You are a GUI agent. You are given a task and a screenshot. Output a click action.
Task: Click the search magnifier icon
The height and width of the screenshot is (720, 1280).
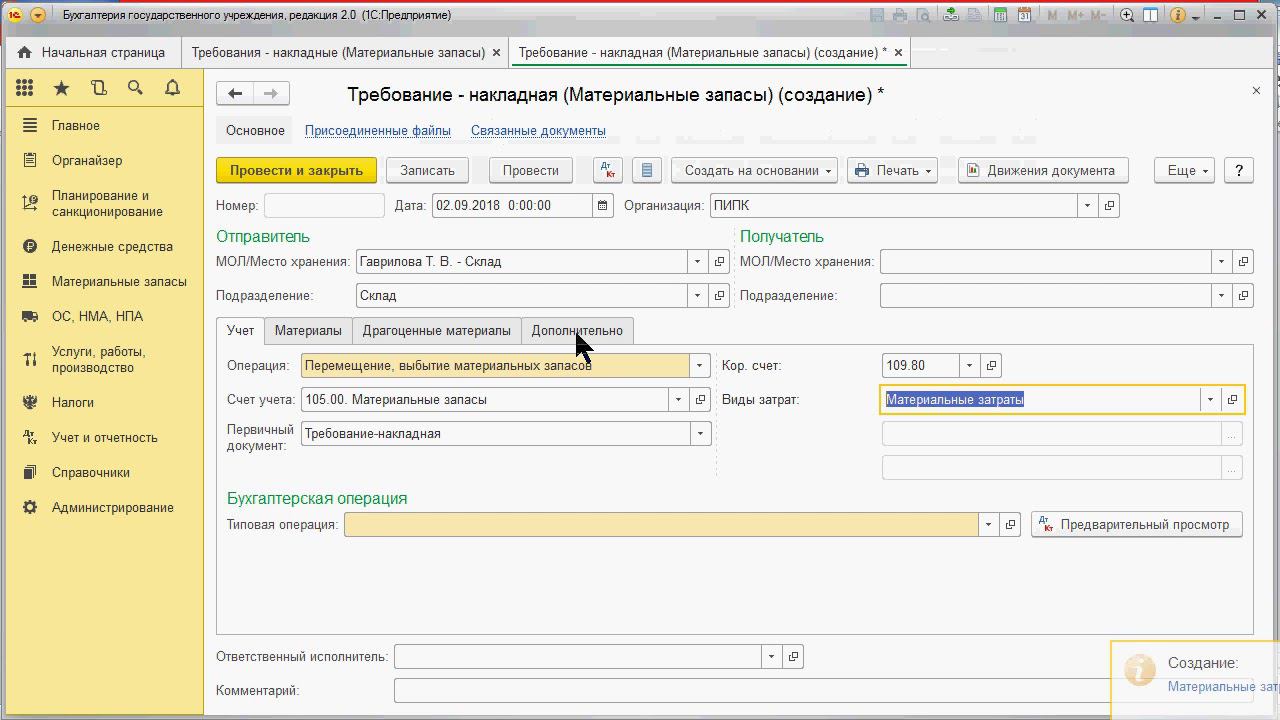135,88
